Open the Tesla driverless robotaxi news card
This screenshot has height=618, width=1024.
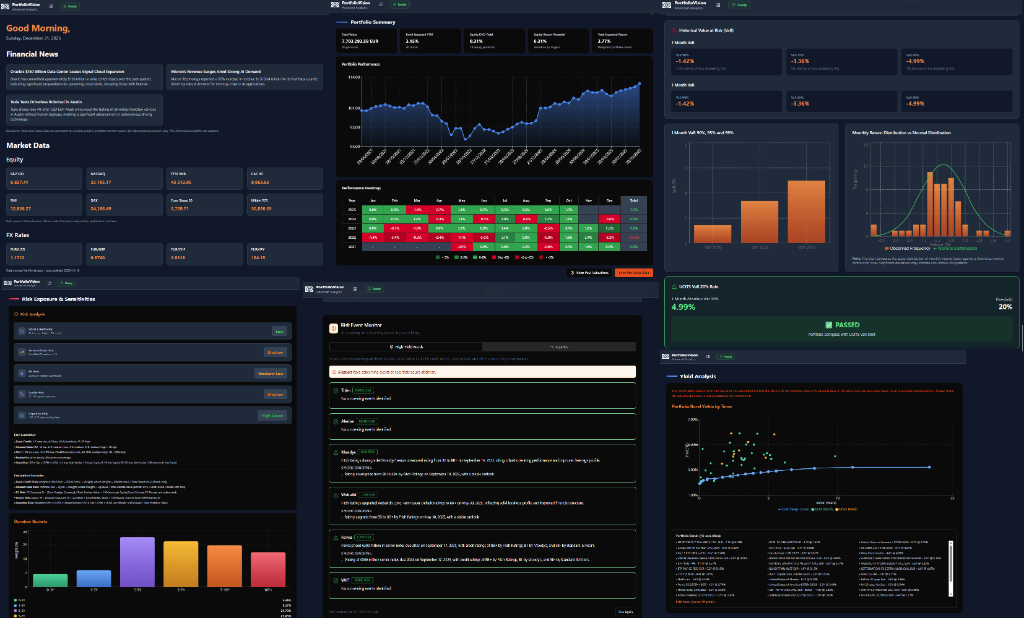[x=84, y=110]
